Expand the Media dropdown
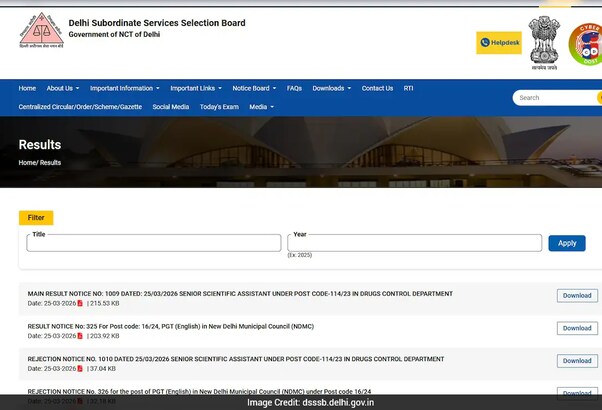 261,107
